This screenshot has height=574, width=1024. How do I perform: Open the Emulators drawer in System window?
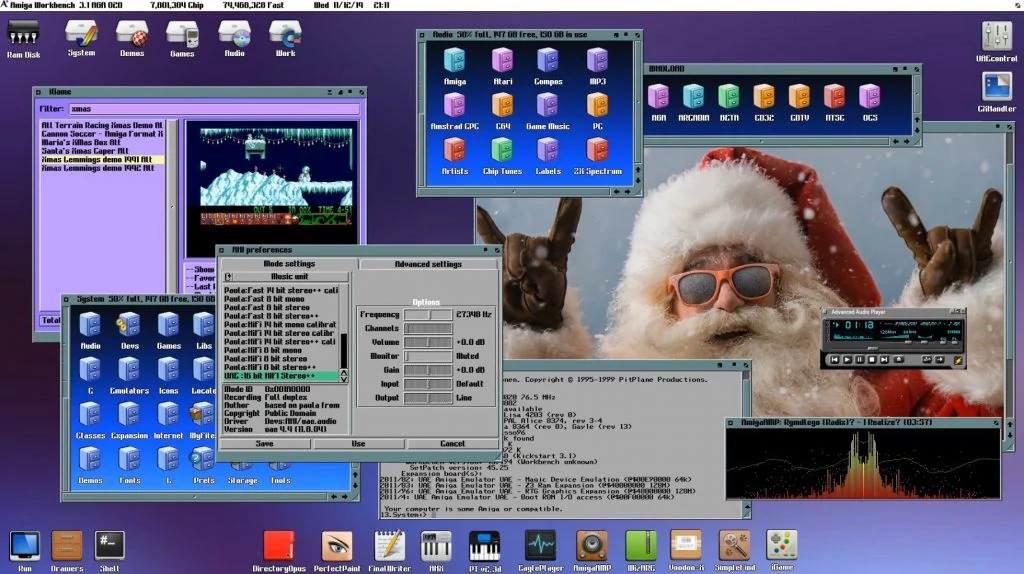pyautogui.click(x=129, y=376)
